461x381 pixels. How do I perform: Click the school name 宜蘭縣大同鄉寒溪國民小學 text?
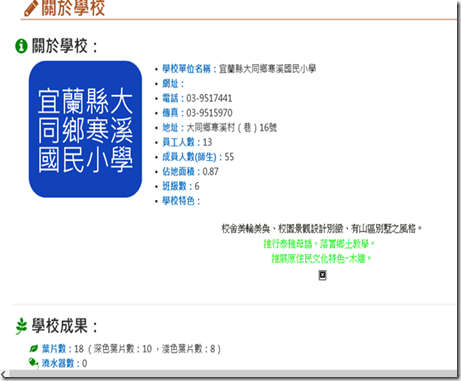click(x=267, y=69)
